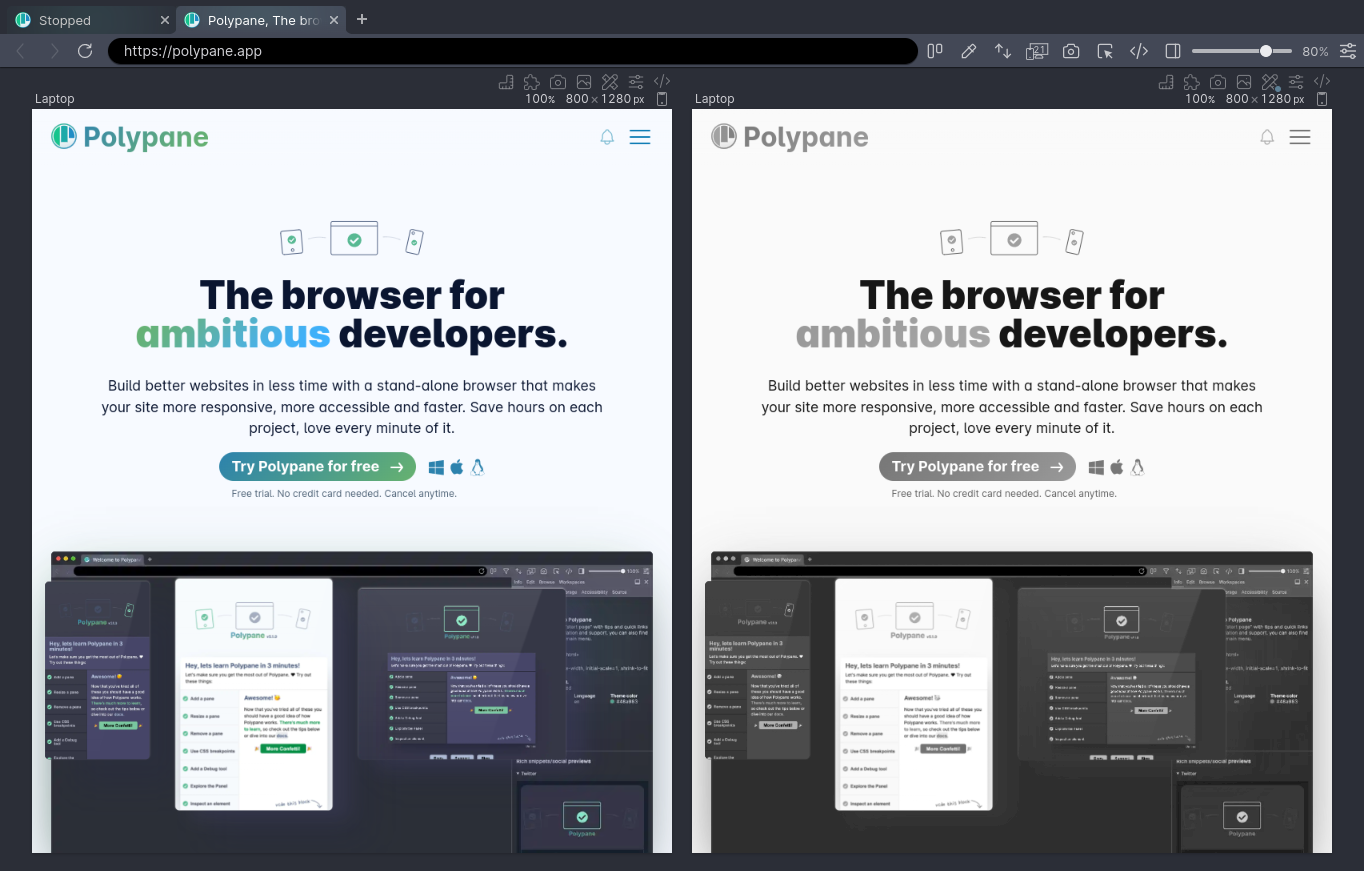Click the 80% zoom level value
This screenshot has height=871, width=1364.
[1315, 52]
